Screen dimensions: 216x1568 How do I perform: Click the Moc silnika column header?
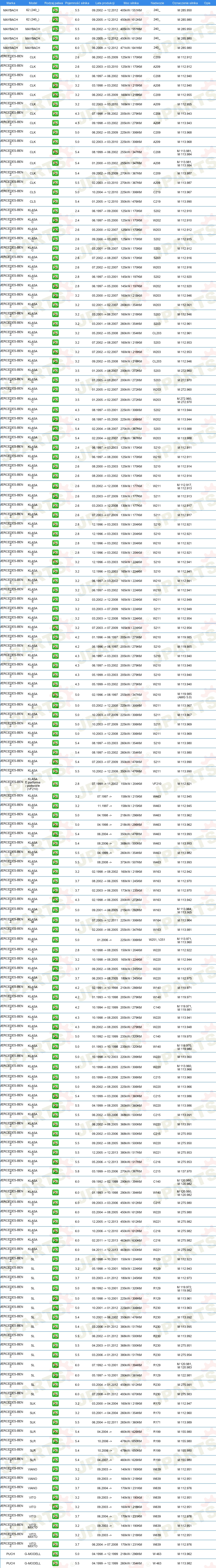pyautogui.click(x=131, y=3)
